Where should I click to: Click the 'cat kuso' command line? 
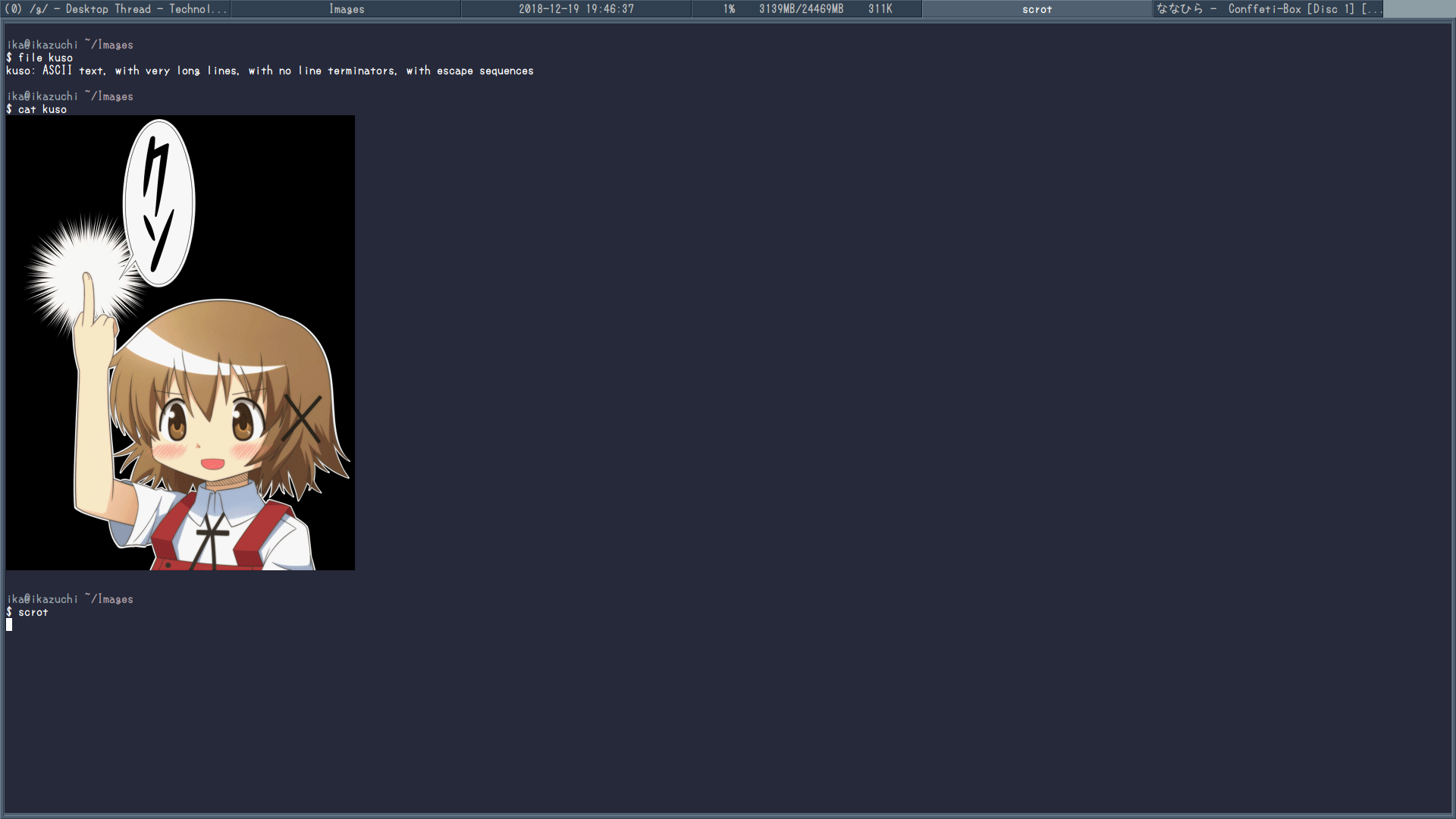[36, 109]
